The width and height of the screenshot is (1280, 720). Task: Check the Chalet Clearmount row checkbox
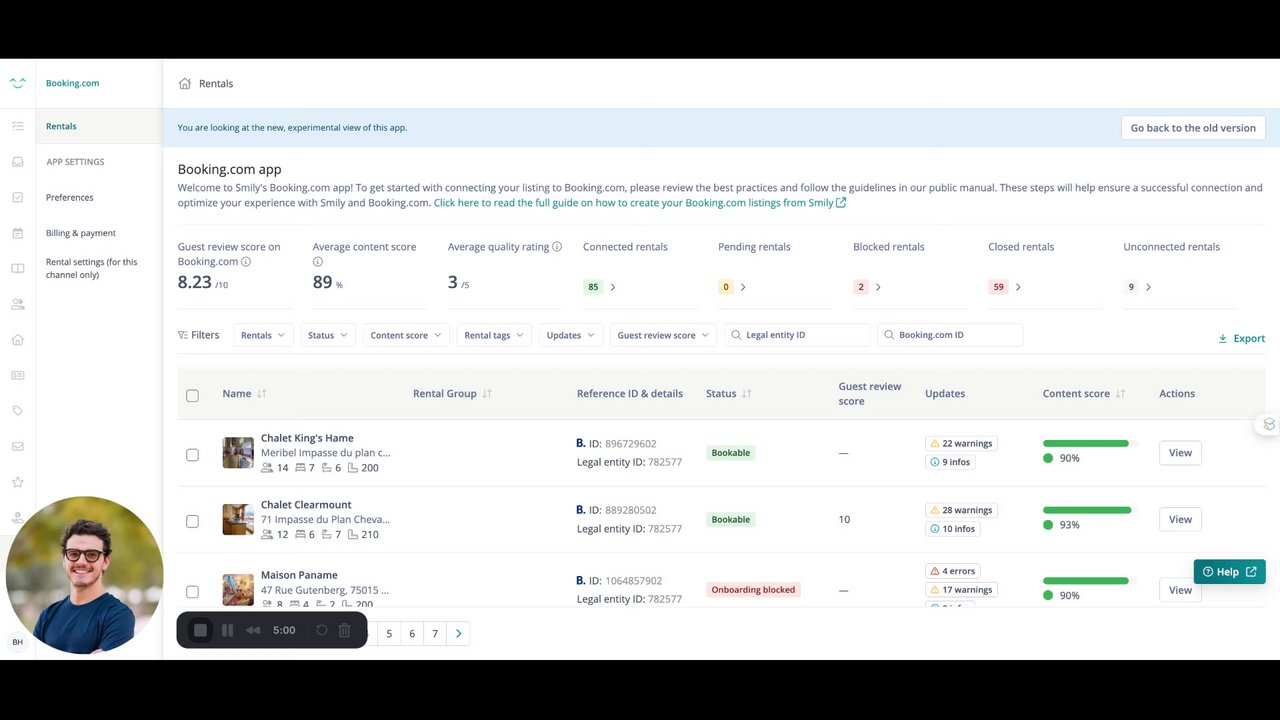point(192,521)
